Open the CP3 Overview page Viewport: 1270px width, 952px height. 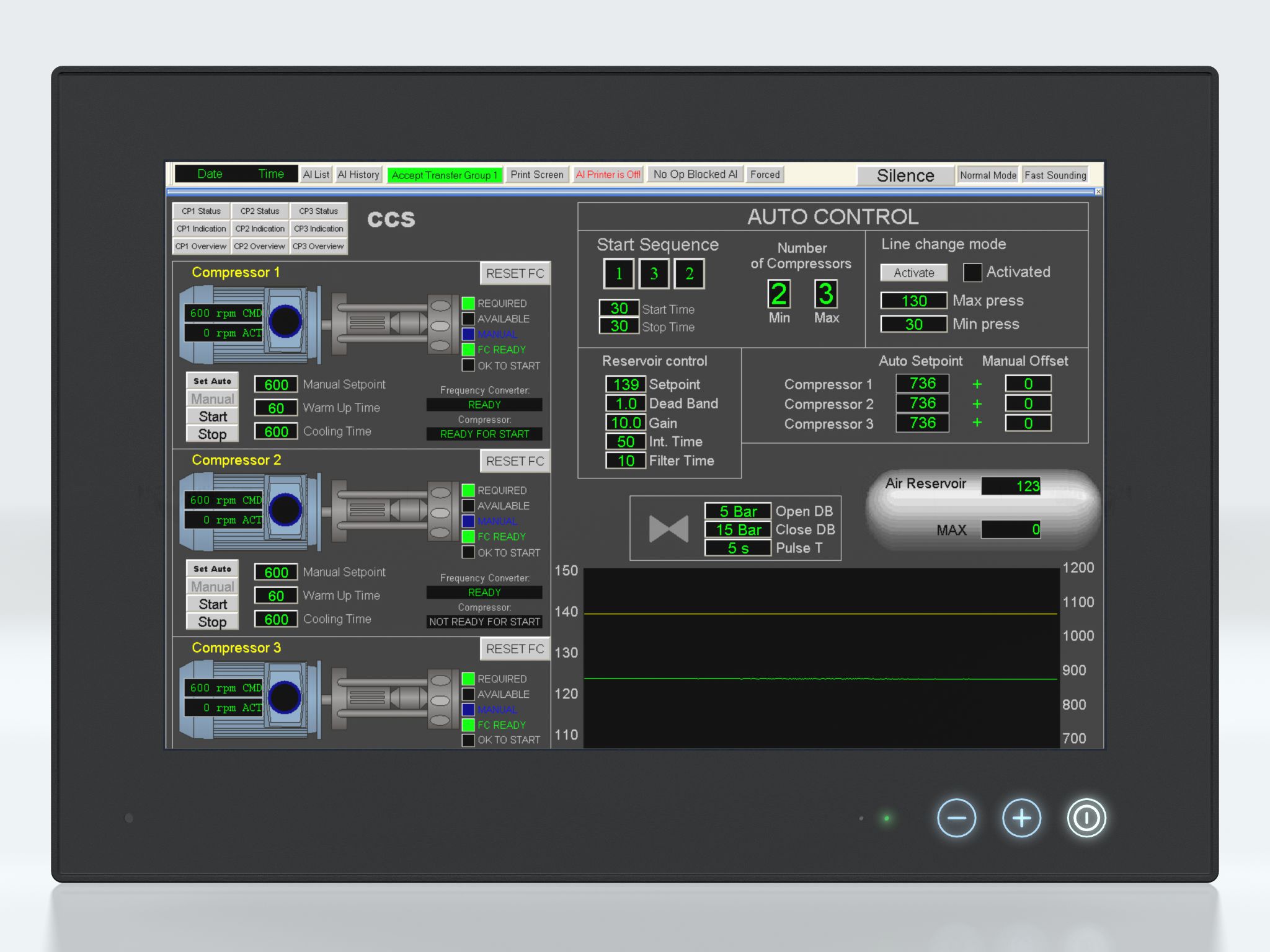point(318,246)
